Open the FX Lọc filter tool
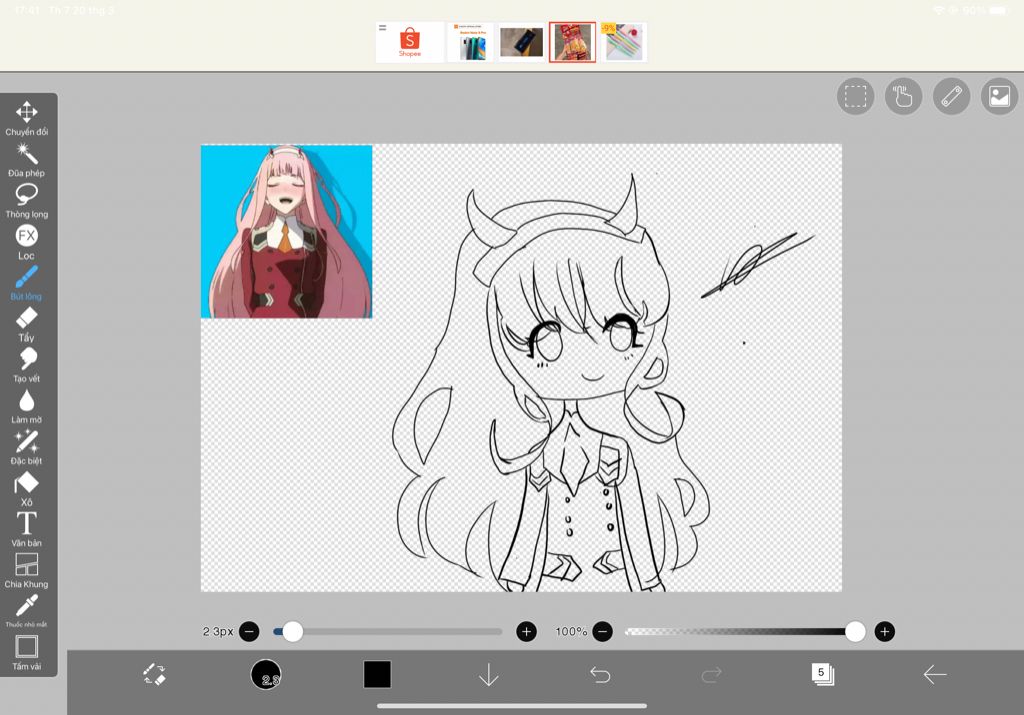The width and height of the screenshot is (1024, 715). [26, 242]
